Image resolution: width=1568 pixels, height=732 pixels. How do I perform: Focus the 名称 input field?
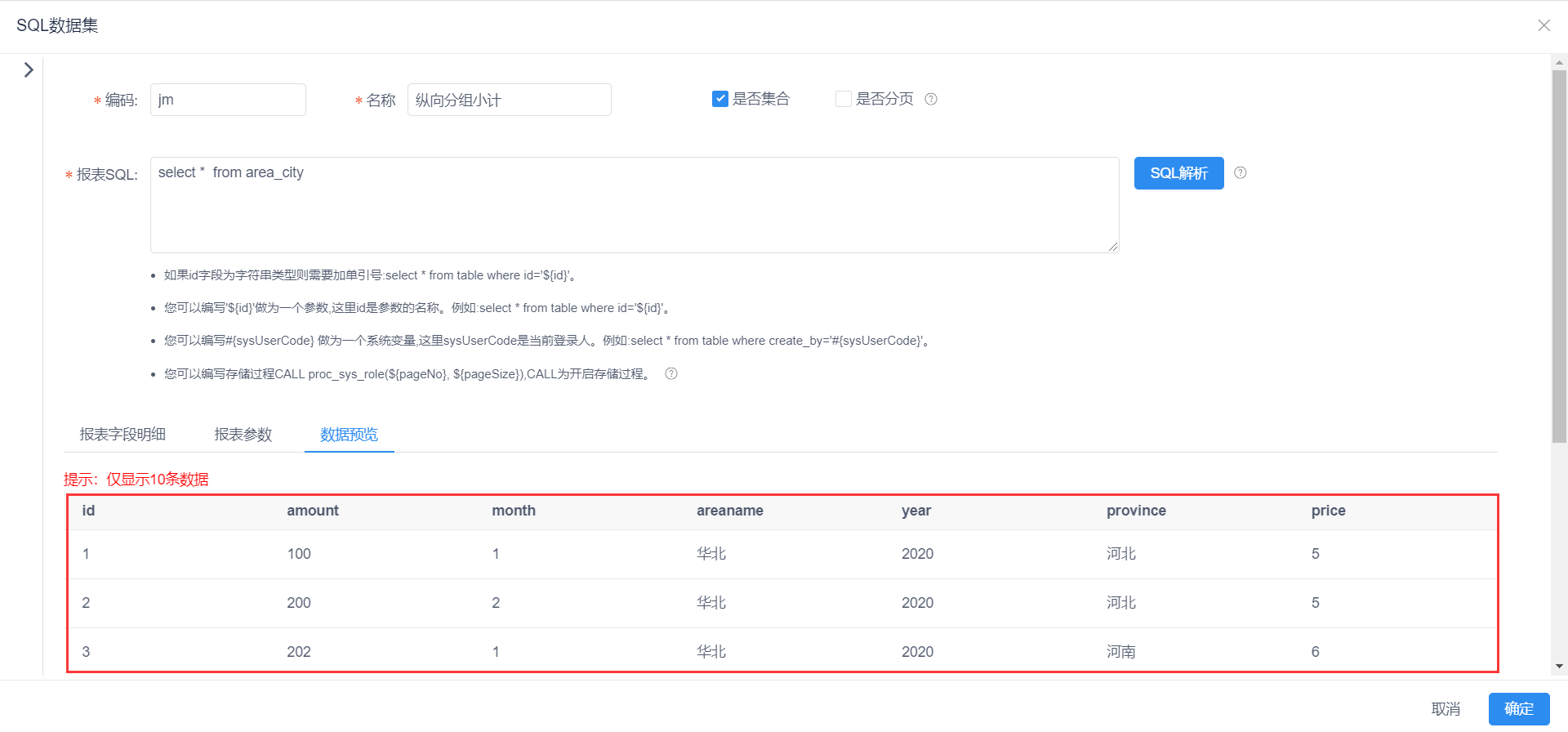click(x=510, y=100)
